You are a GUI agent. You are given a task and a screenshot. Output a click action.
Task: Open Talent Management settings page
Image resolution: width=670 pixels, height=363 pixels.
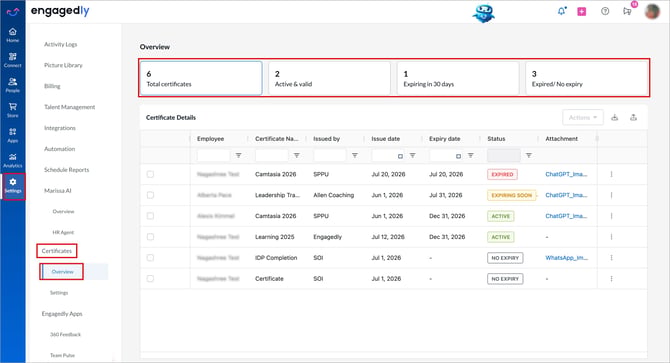tap(70, 107)
